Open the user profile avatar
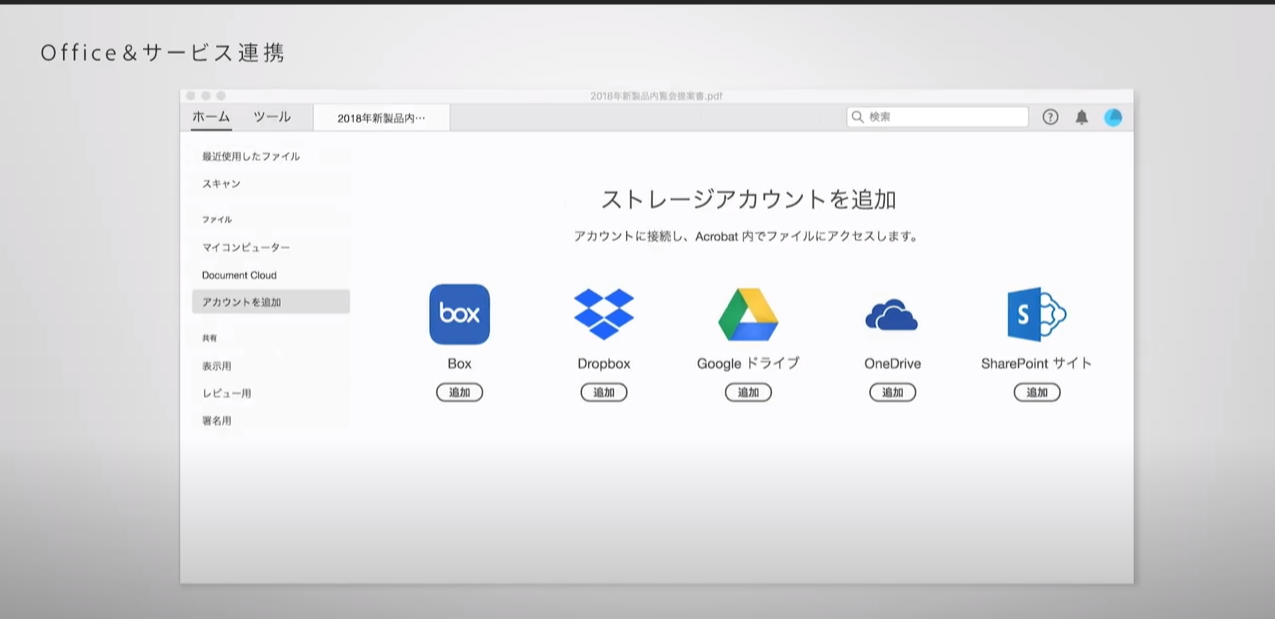 tap(1113, 117)
